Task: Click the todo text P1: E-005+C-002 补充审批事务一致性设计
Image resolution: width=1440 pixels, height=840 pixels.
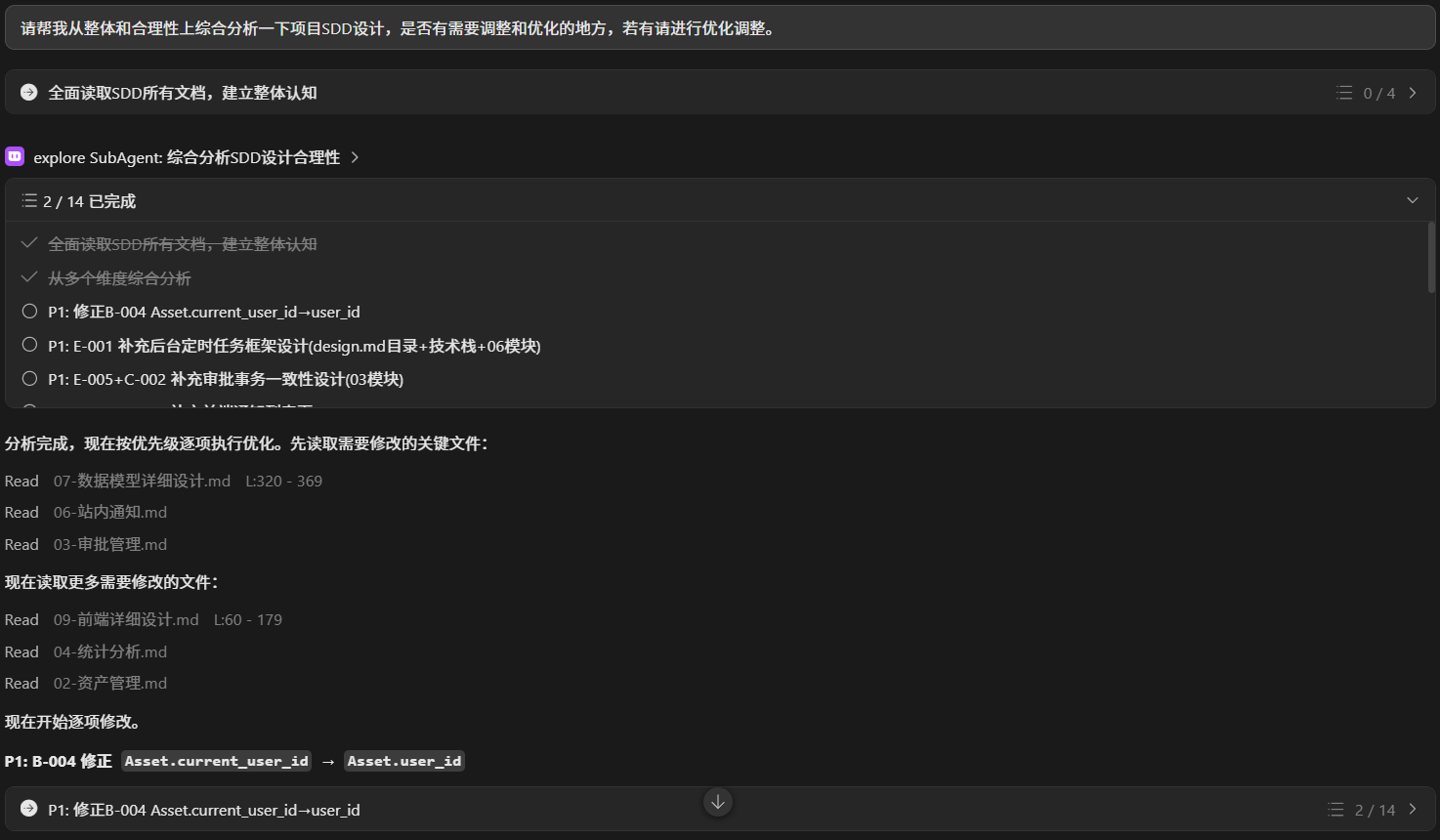Action: (x=226, y=379)
